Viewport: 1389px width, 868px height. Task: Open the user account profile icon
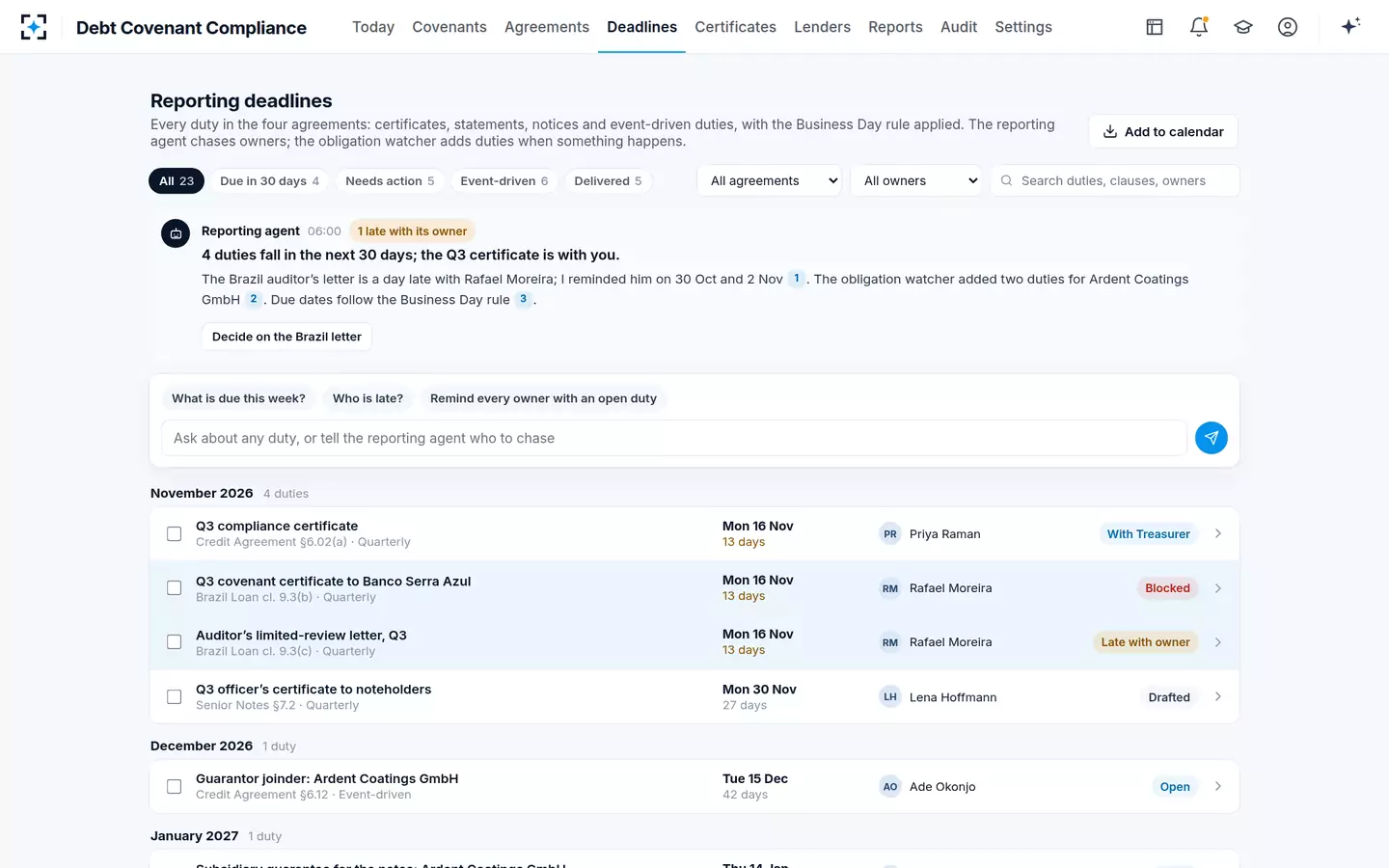click(x=1288, y=27)
